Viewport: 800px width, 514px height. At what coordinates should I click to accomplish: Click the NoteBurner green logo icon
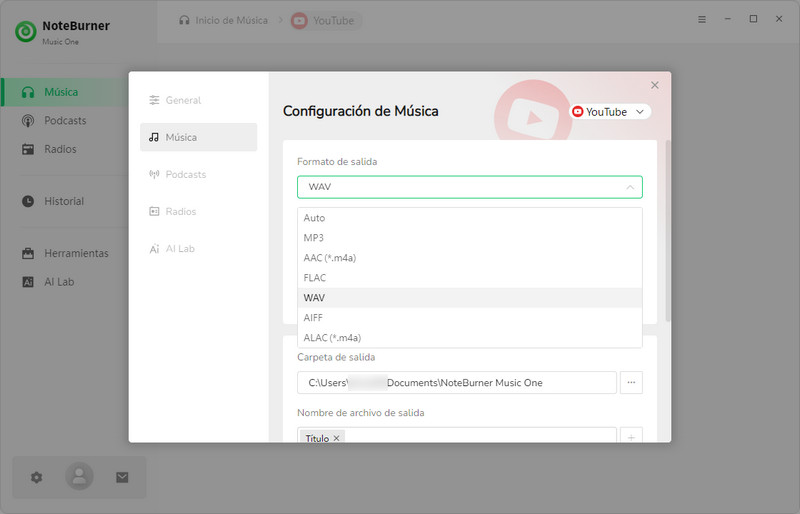pos(26,32)
